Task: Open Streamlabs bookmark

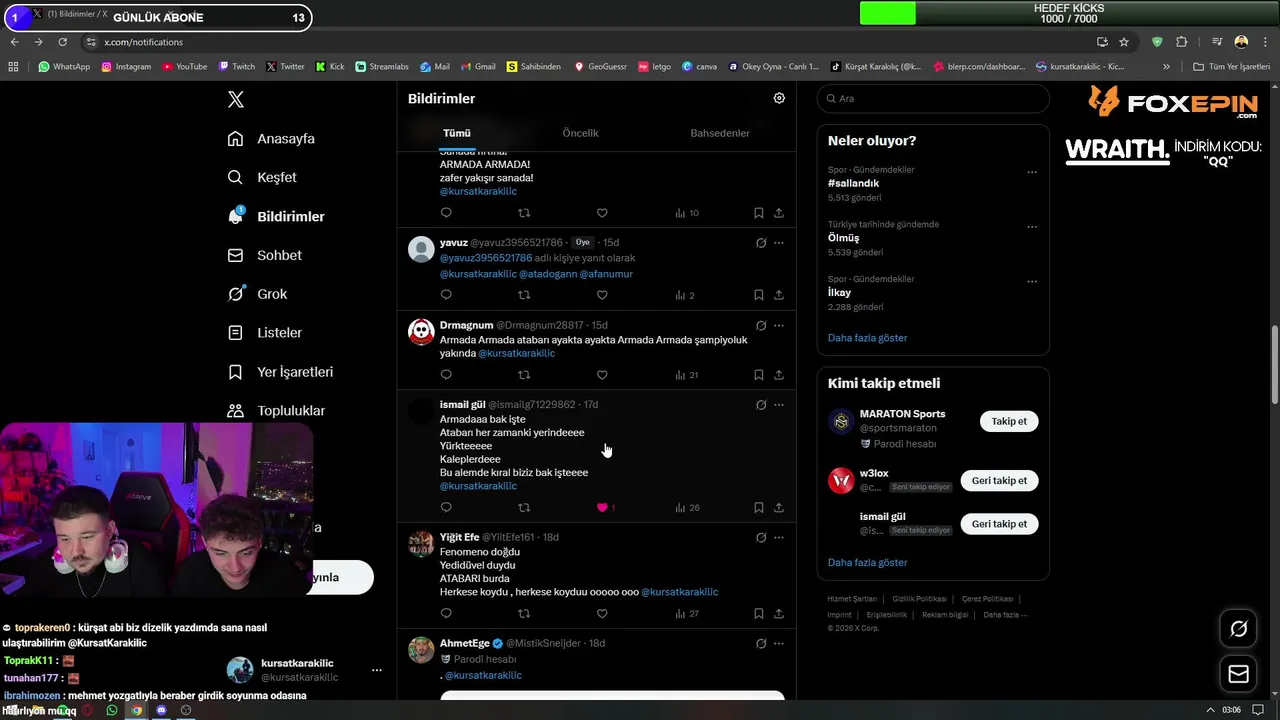Action: (x=381, y=67)
